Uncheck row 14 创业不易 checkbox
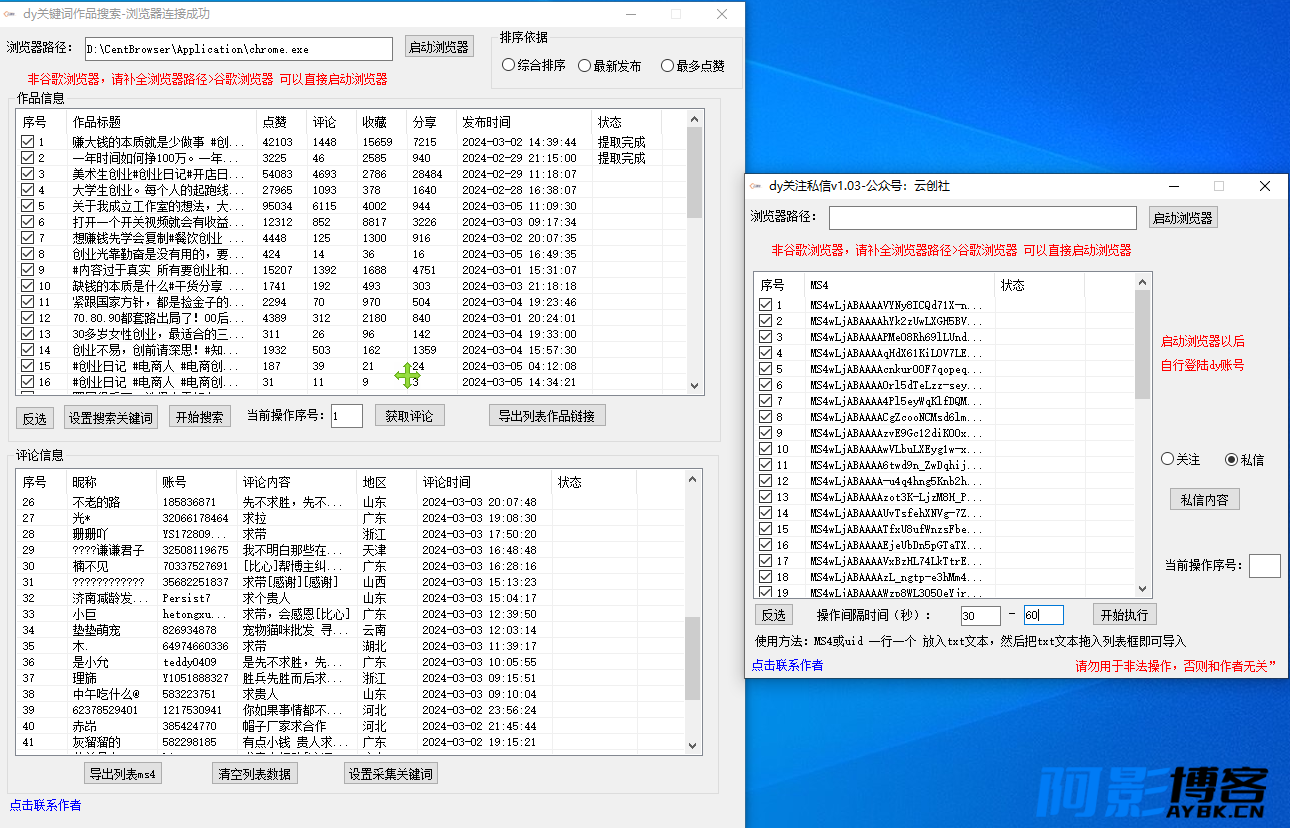The width and height of the screenshot is (1290, 828). pos(27,350)
